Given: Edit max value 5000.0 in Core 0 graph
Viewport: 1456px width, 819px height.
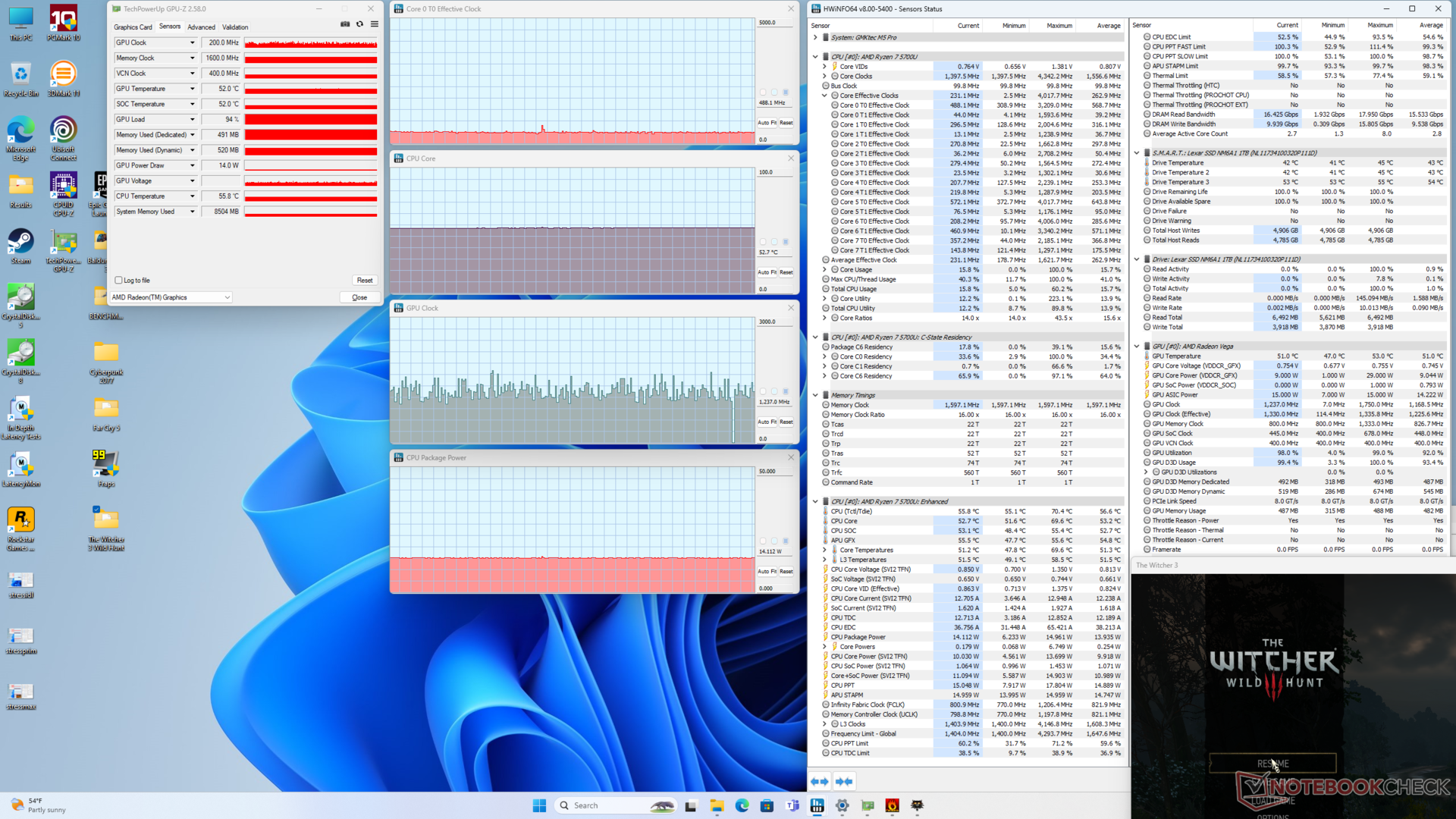Looking at the screenshot, I should (x=776, y=23).
